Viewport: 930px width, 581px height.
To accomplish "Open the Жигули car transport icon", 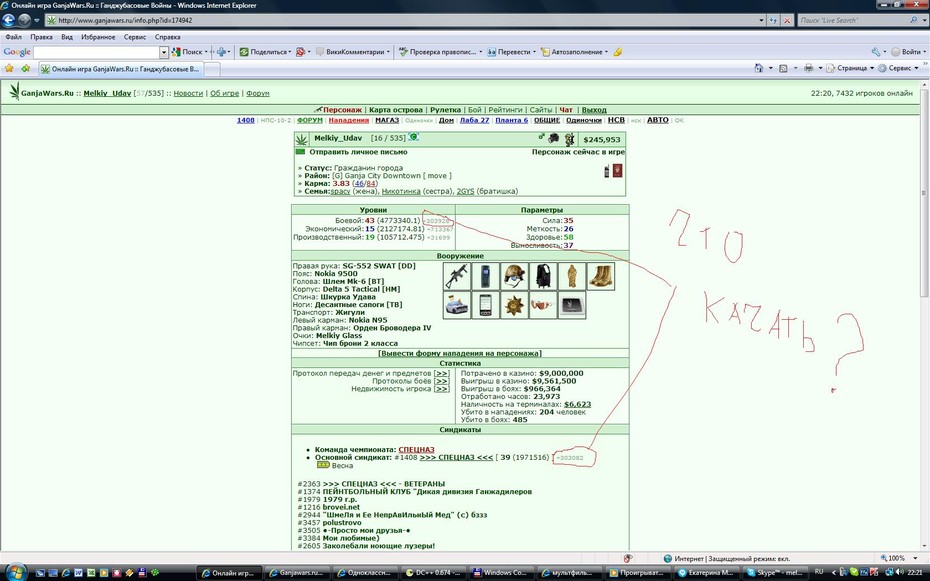I will [x=457, y=305].
